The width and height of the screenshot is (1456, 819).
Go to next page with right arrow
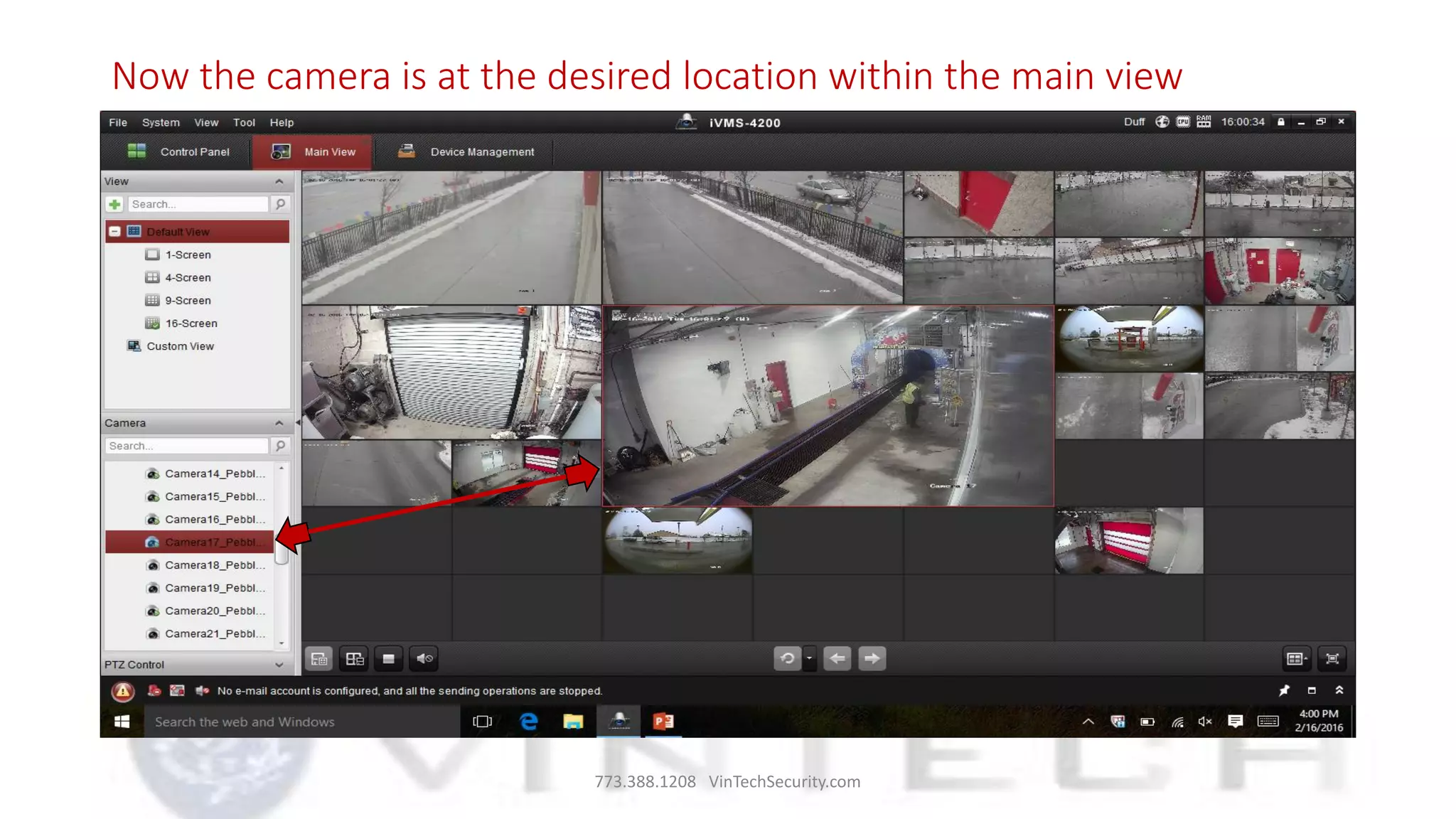coord(872,659)
